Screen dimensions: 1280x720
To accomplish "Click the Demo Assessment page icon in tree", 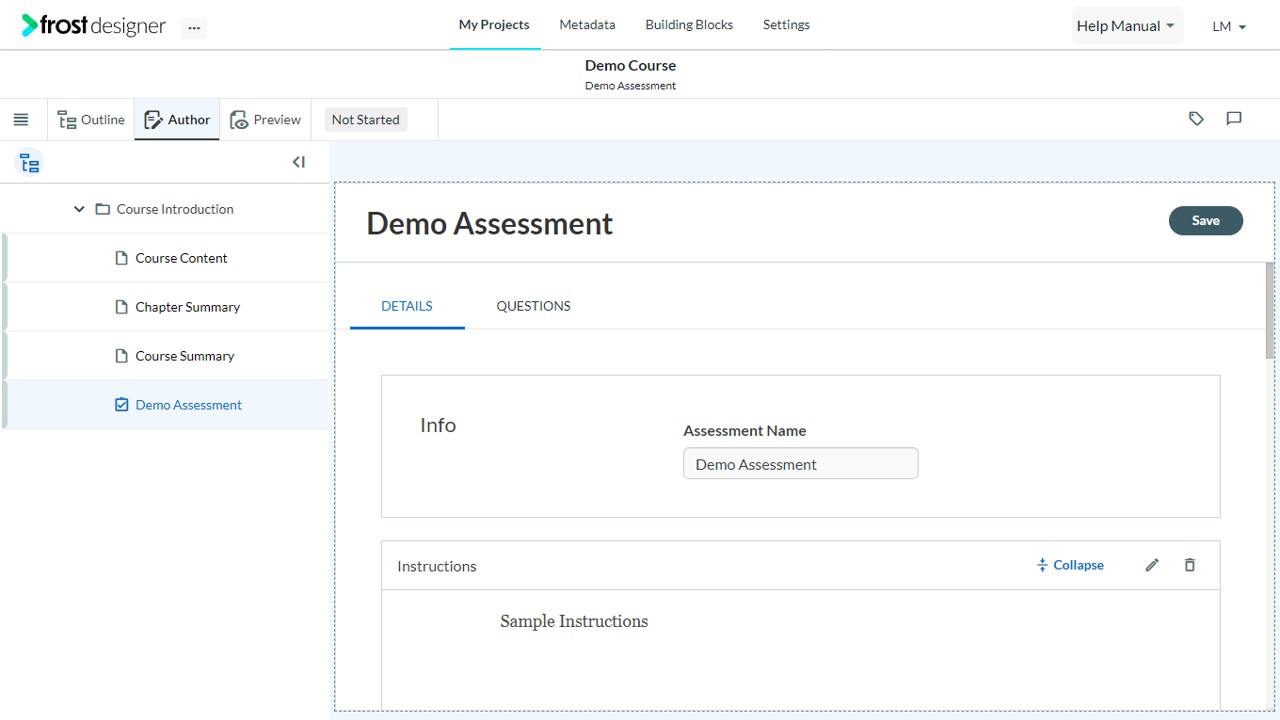I will (122, 405).
